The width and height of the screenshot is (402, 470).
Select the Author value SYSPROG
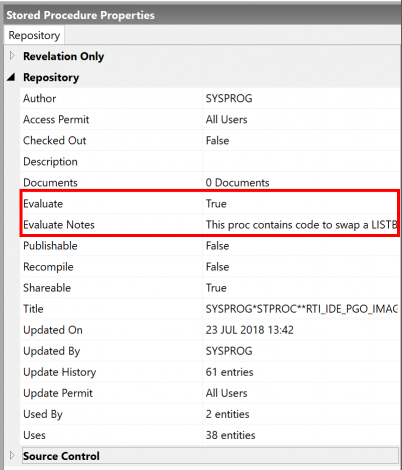(229, 98)
